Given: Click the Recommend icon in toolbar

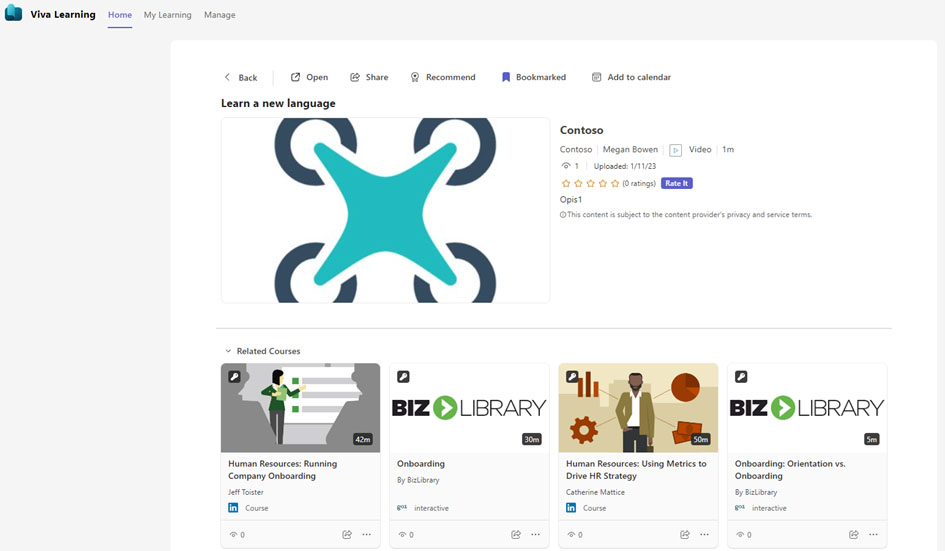Looking at the screenshot, I should pyautogui.click(x=415, y=77).
